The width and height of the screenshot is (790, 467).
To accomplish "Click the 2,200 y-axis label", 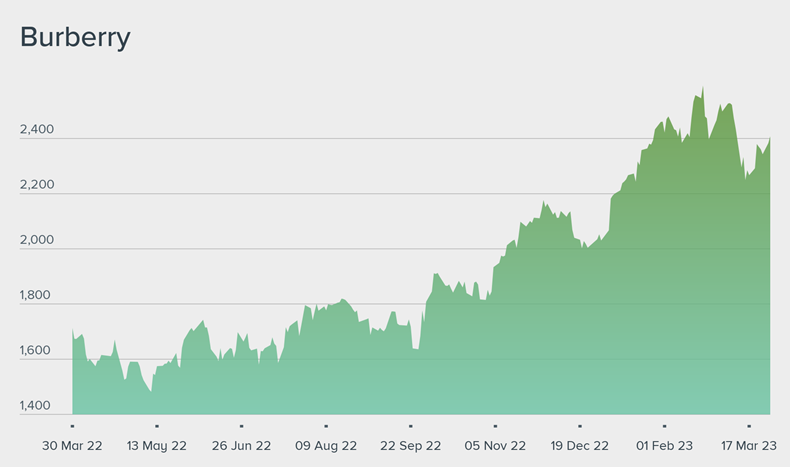I will 37,185.
